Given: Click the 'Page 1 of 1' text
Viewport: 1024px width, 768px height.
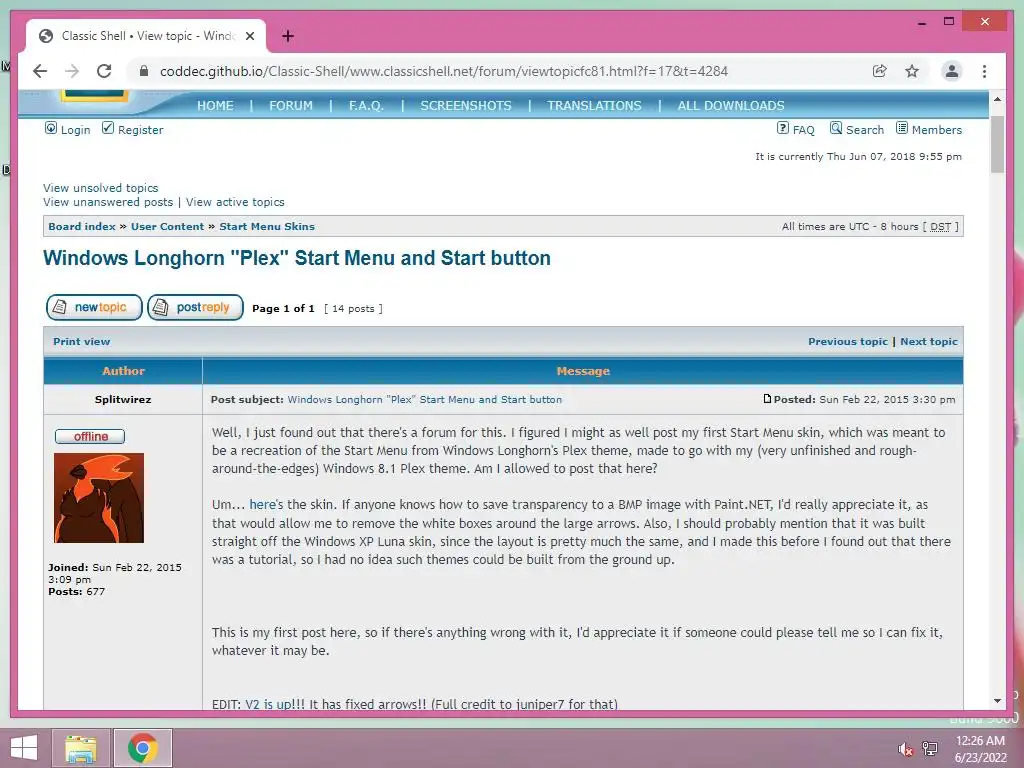Looking at the screenshot, I should (x=283, y=308).
